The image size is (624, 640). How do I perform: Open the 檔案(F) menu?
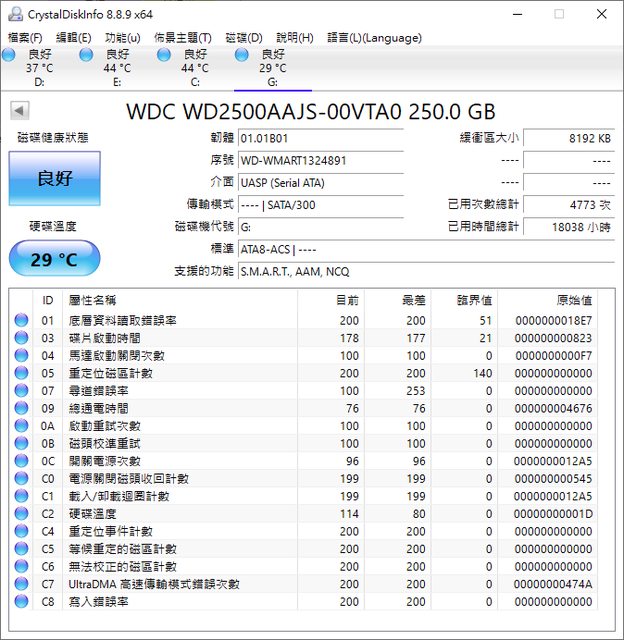(25, 37)
